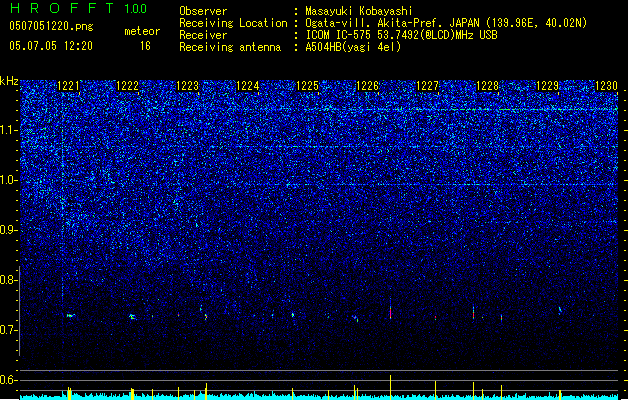Click location text Ogata-vill. Akita-Pref. JAPAN
629x400 pixels.
click(392, 23)
